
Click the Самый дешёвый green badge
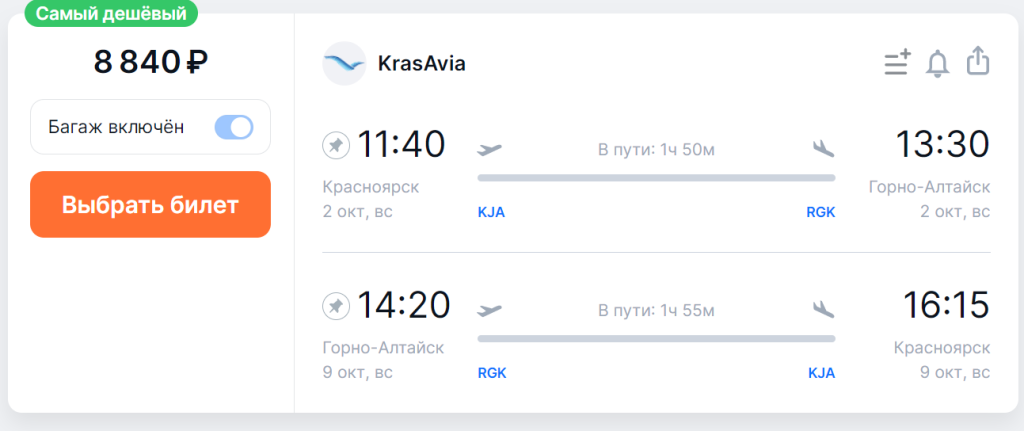(x=110, y=13)
